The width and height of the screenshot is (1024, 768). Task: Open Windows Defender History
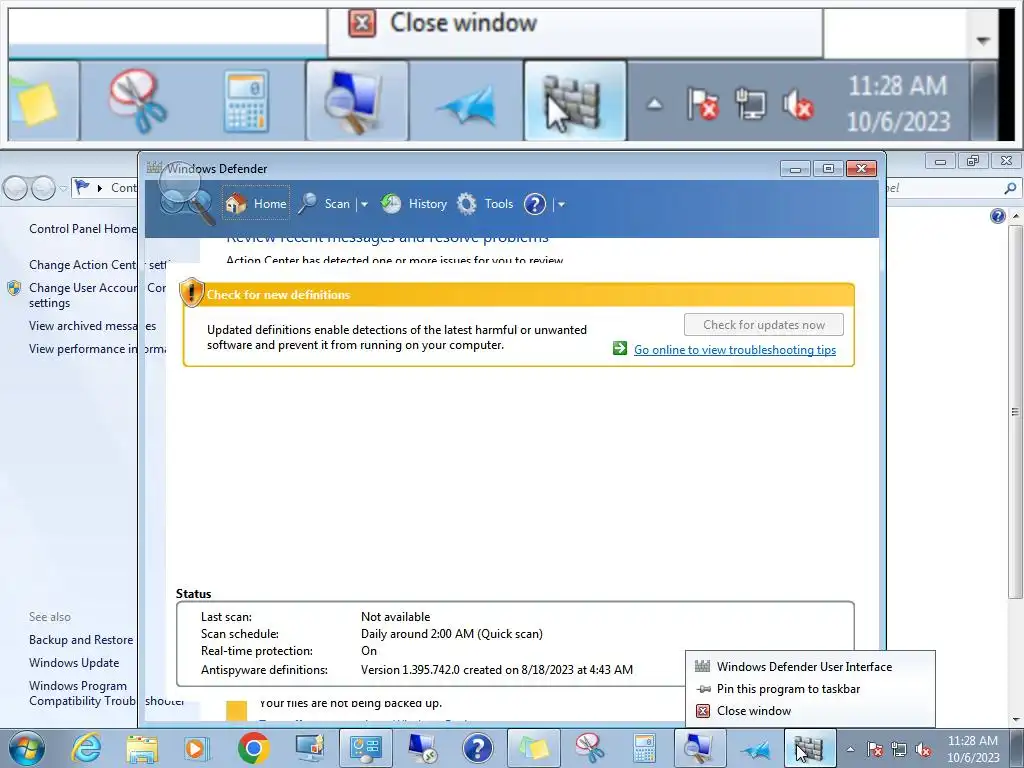[x=414, y=204]
